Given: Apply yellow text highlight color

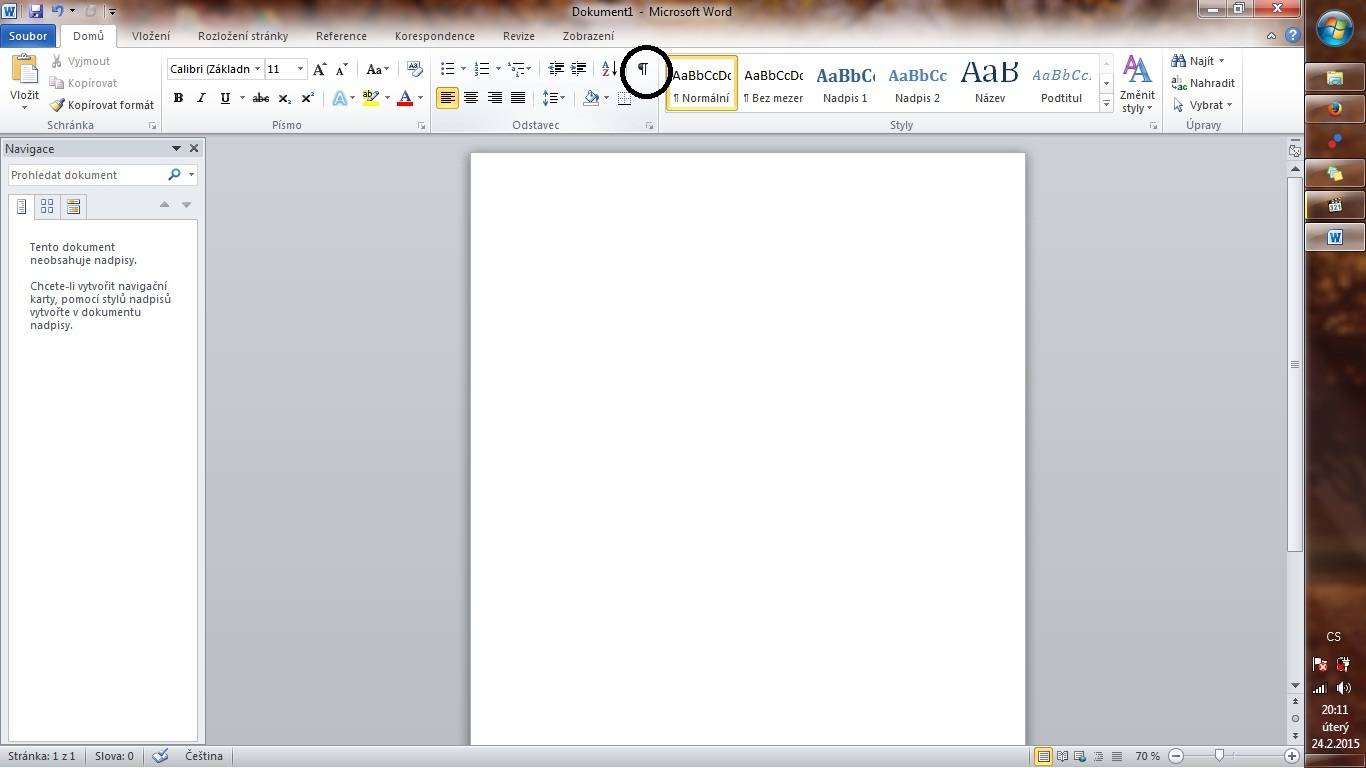Looking at the screenshot, I should (x=371, y=98).
